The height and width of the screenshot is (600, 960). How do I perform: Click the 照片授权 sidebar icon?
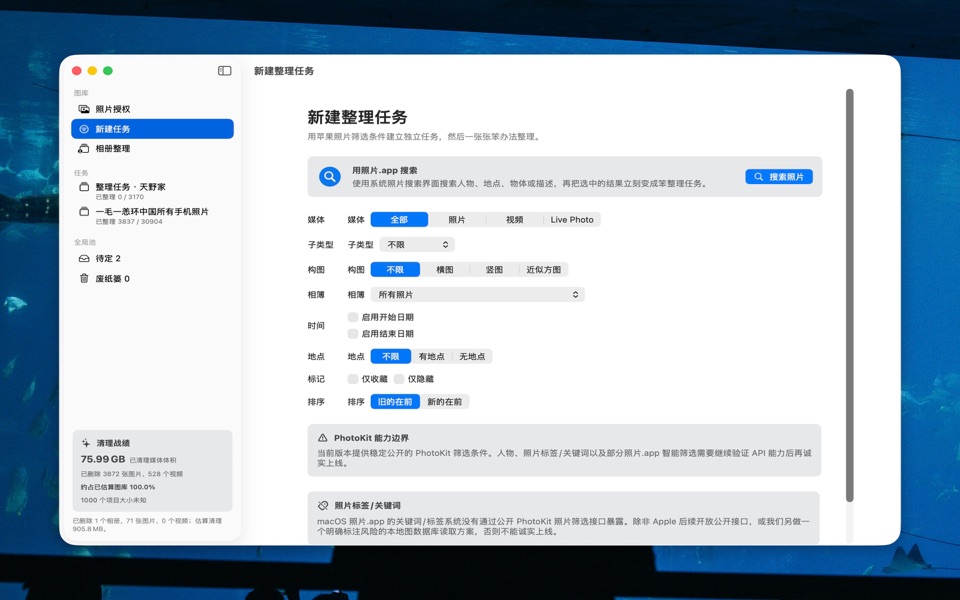(x=84, y=109)
